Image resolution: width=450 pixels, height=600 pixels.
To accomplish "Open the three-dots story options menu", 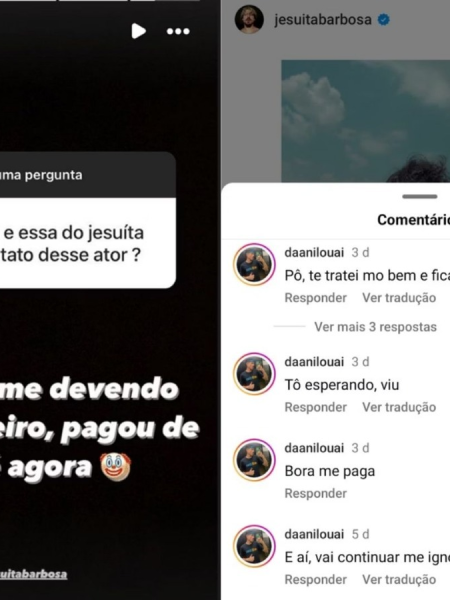I will [x=178, y=31].
